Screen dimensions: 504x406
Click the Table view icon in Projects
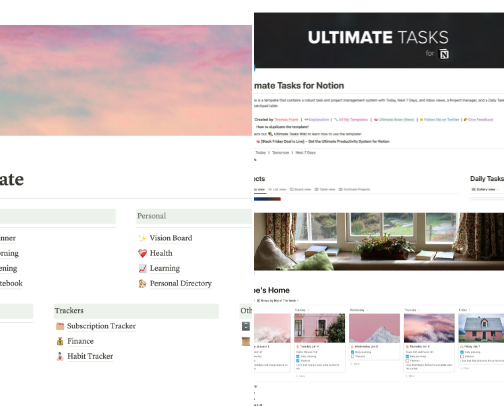pyautogui.click(x=317, y=189)
